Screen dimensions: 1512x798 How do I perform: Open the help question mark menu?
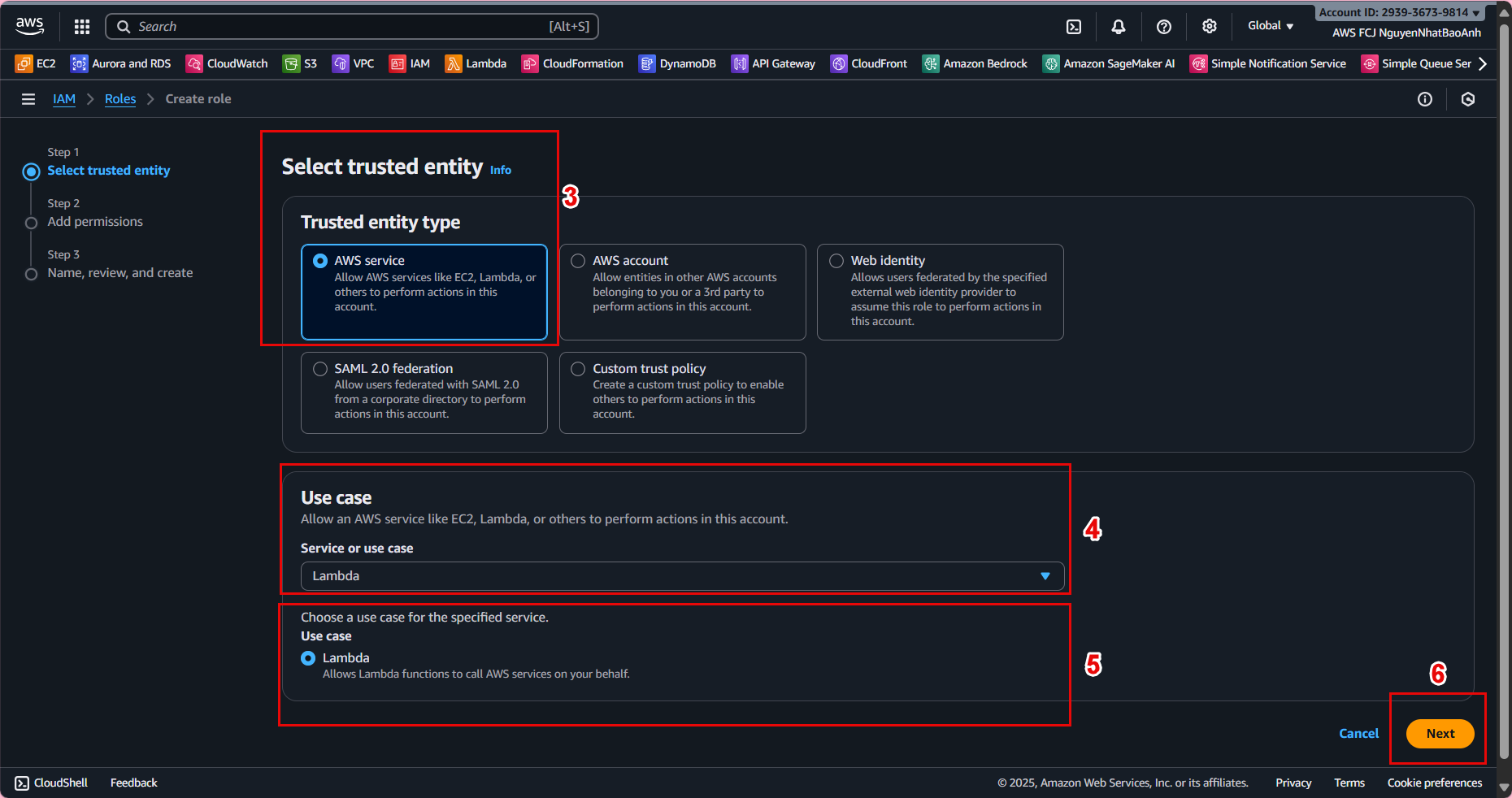(x=1164, y=27)
